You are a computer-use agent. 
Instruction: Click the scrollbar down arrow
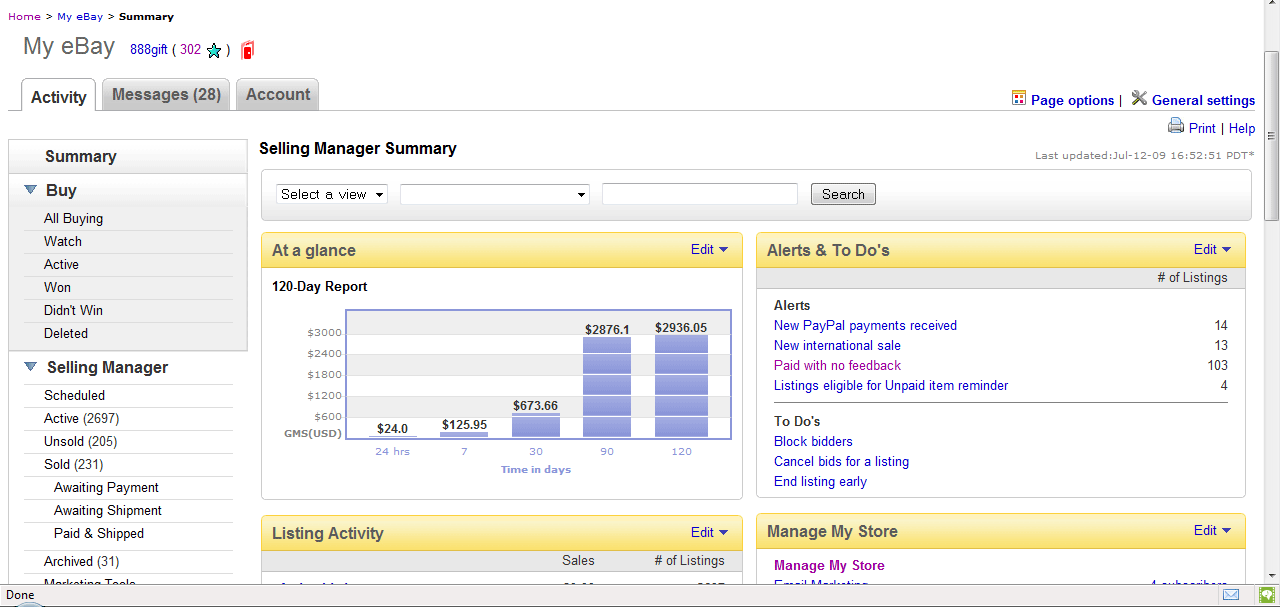point(1271,575)
